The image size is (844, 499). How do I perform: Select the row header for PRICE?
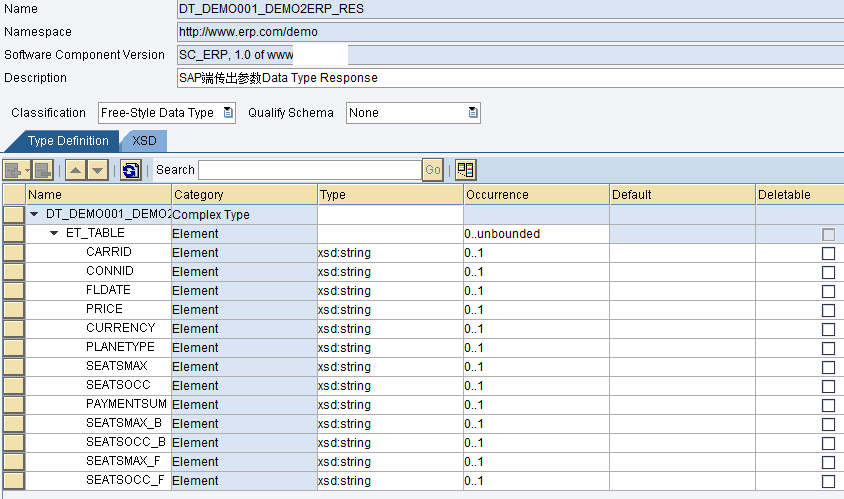pyautogui.click(x=13, y=310)
